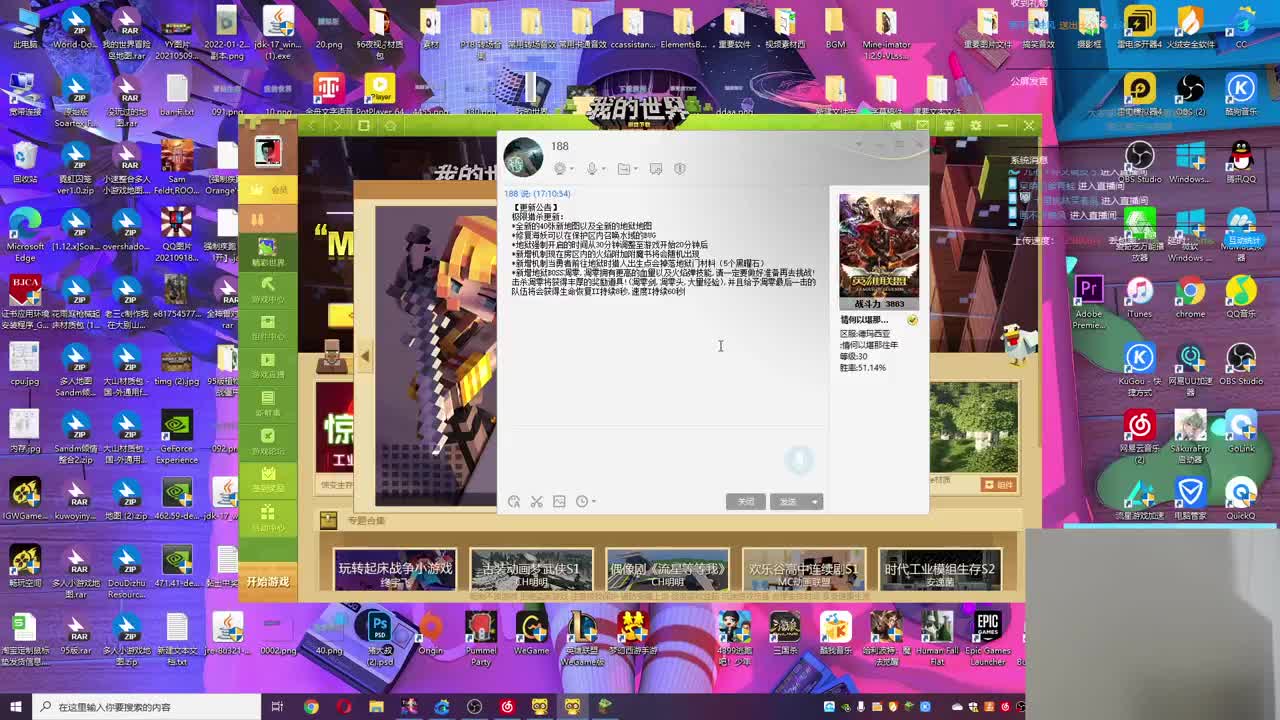Insert an image into the chat message
This screenshot has height=720, width=1280.
(x=558, y=499)
